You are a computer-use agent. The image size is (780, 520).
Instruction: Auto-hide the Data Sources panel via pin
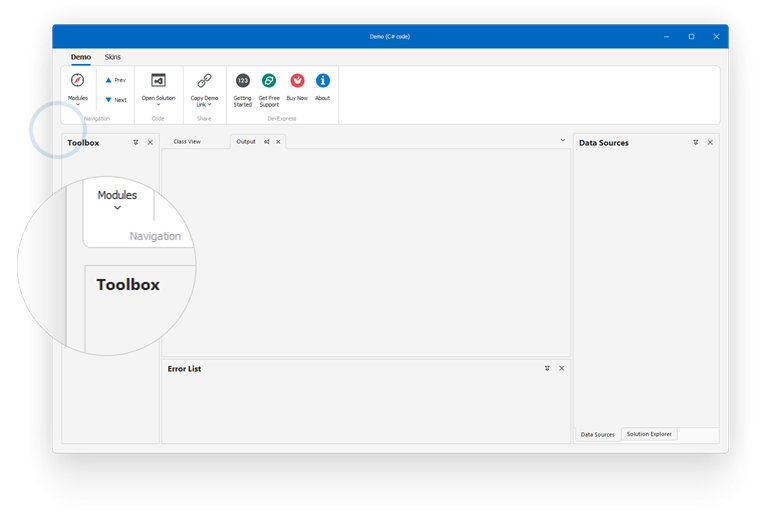pos(695,142)
